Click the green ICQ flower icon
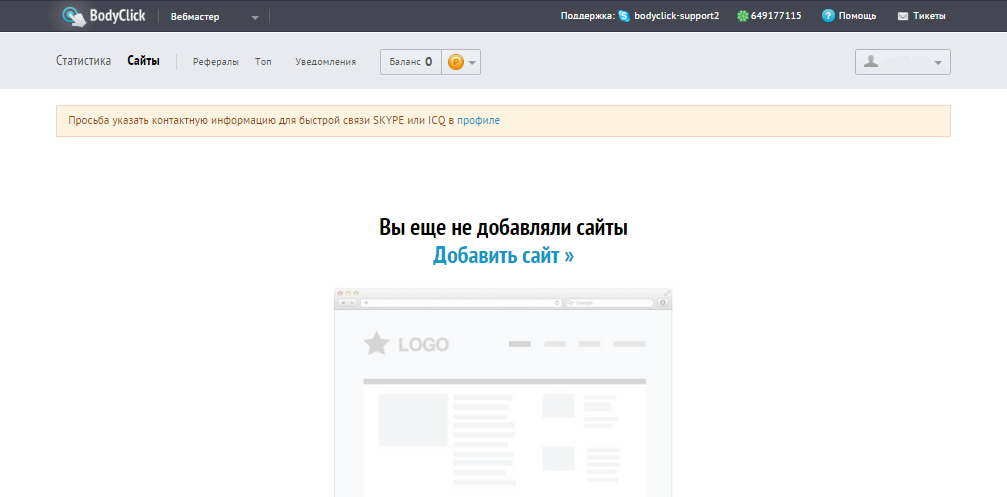Image resolution: width=1007 pixels, height=497 pixels. (742, 16)
